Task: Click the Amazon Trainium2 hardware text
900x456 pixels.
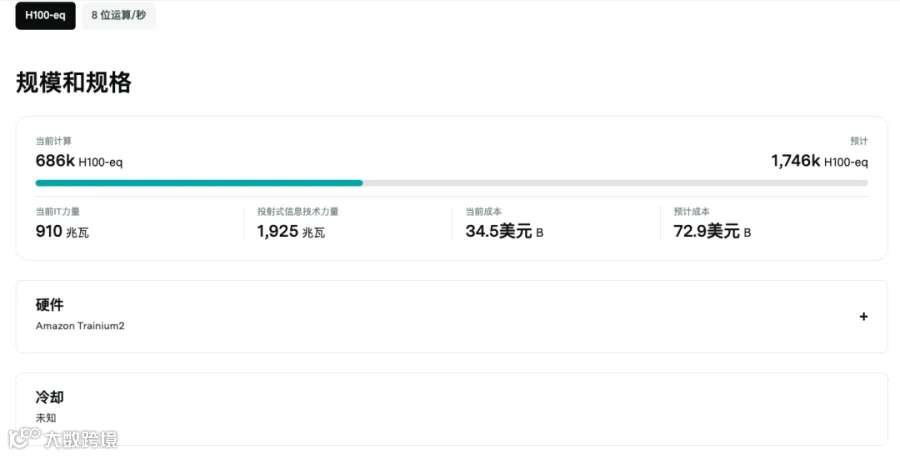Action: (x=80, y=326)
